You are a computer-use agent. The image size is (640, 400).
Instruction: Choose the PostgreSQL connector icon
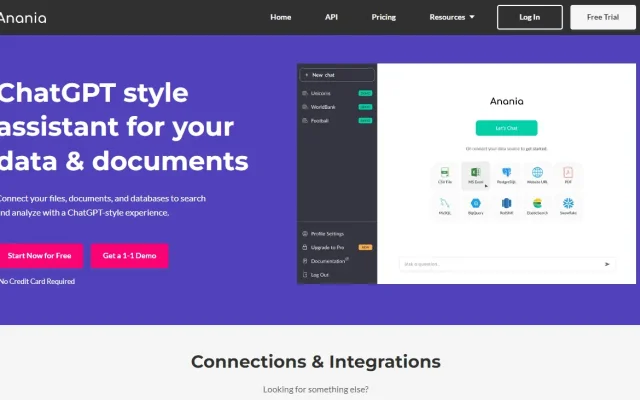click(x=507, y=172)
